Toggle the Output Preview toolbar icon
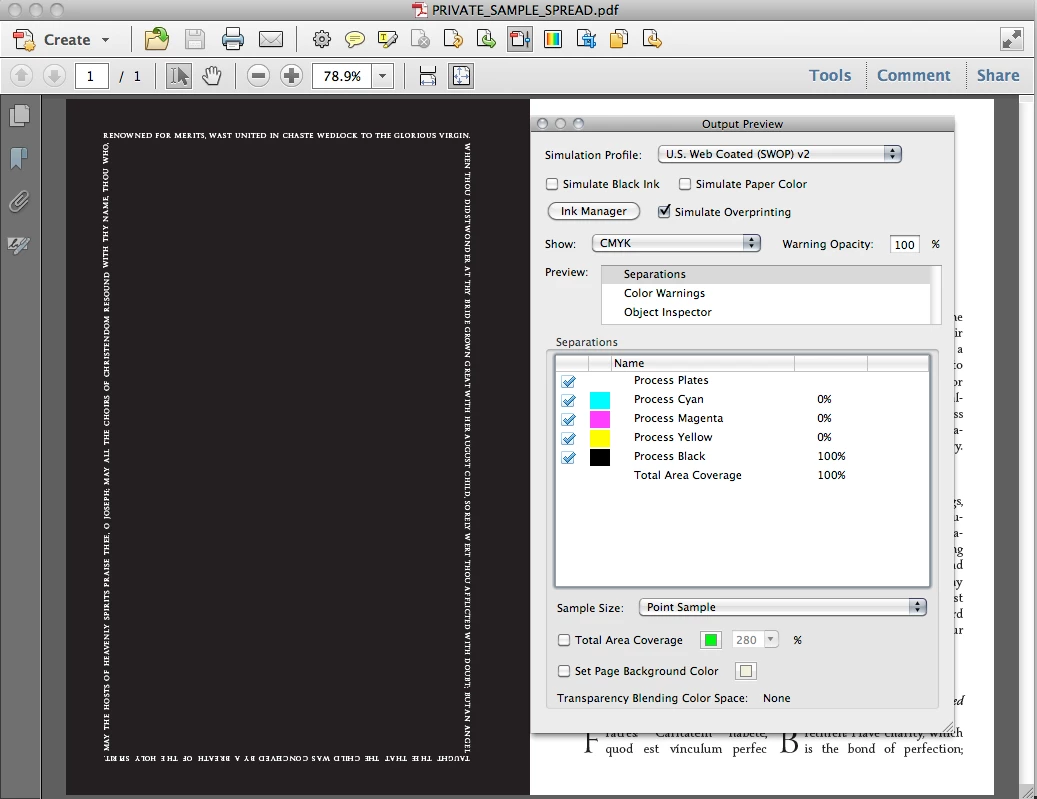 click(x=520, y=40)
